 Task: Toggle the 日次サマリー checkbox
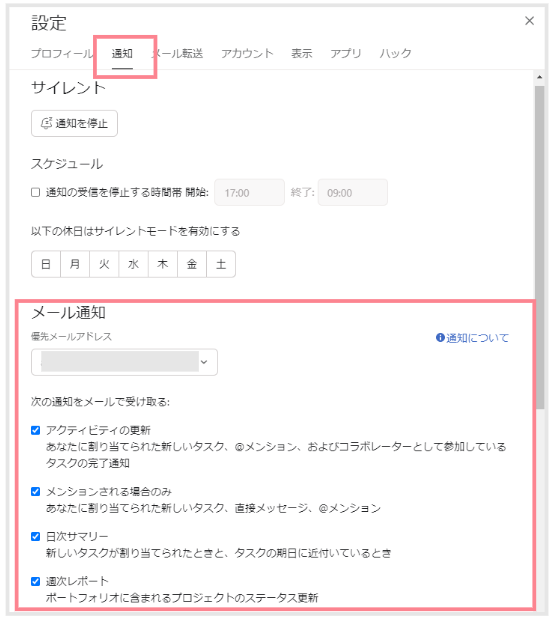point(36,536)
